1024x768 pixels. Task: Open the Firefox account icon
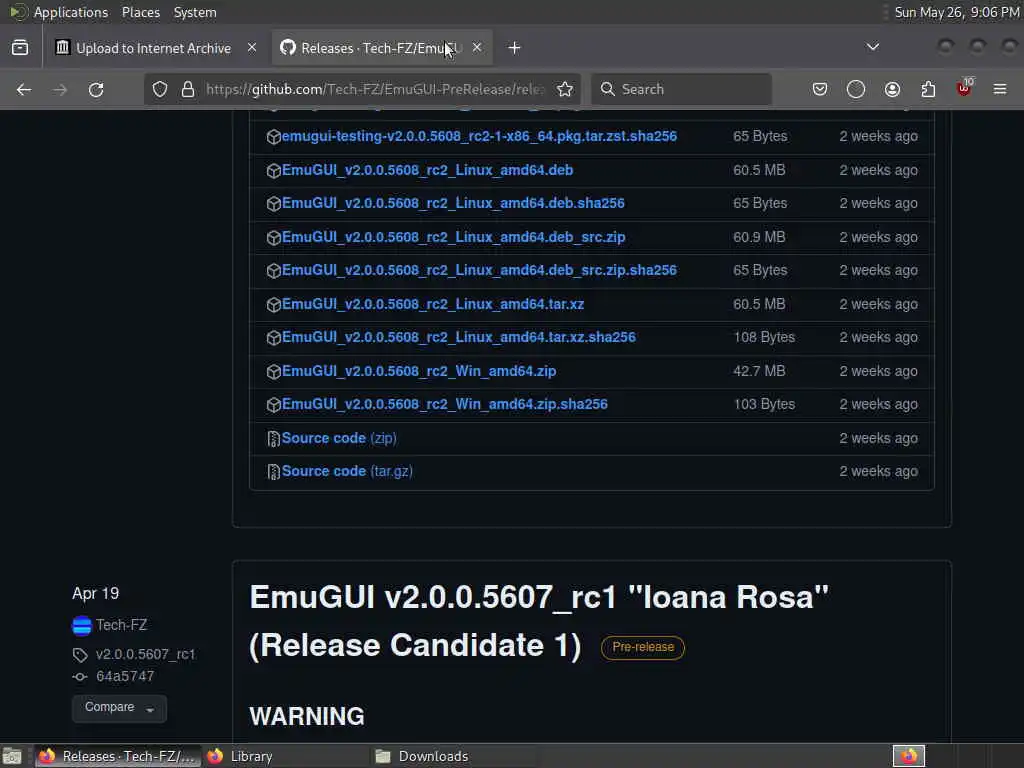(x=892, y=89)
